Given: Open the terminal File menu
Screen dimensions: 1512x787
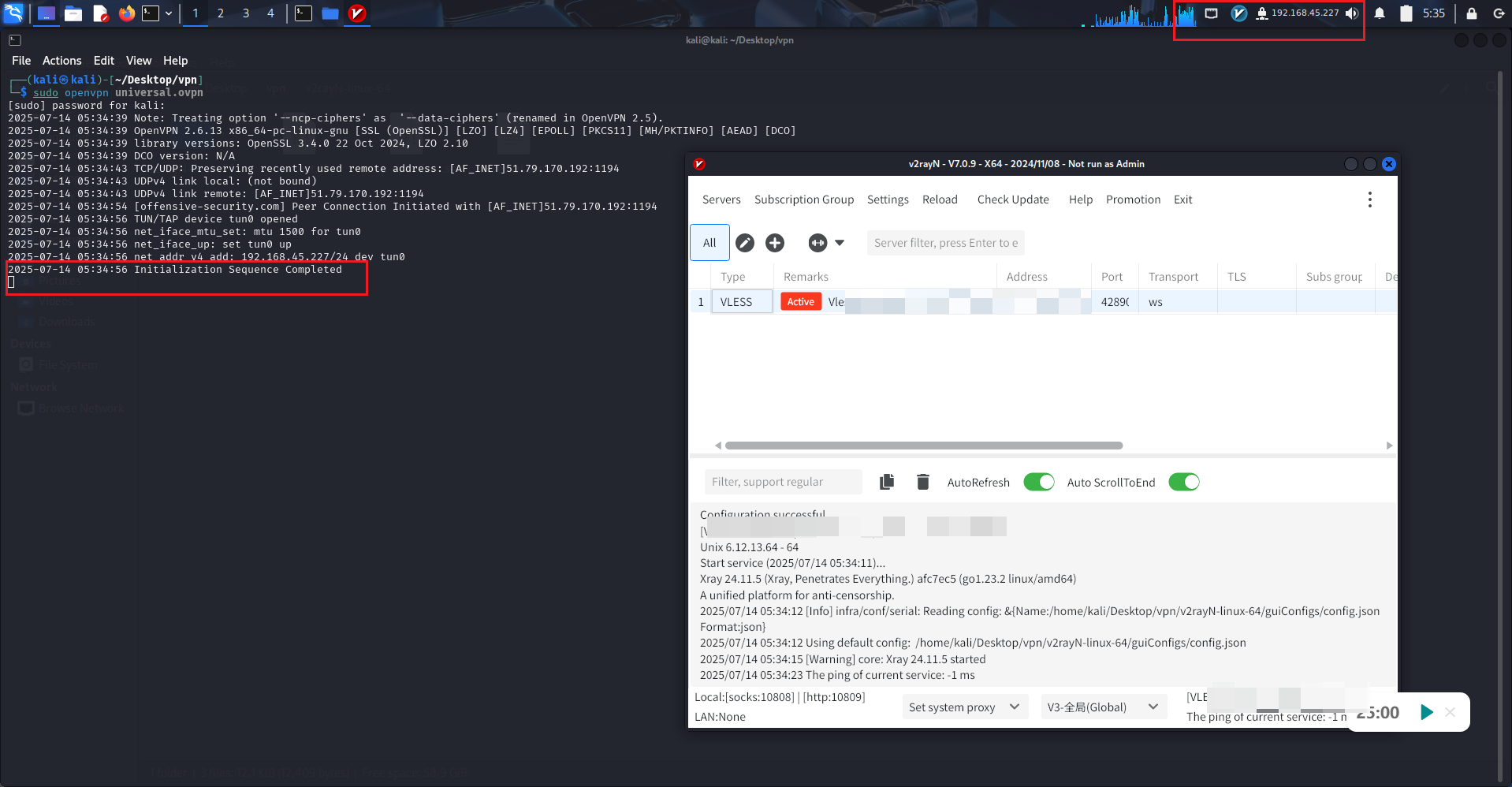Looking at the screenshot, I should (x=21, y=61).
